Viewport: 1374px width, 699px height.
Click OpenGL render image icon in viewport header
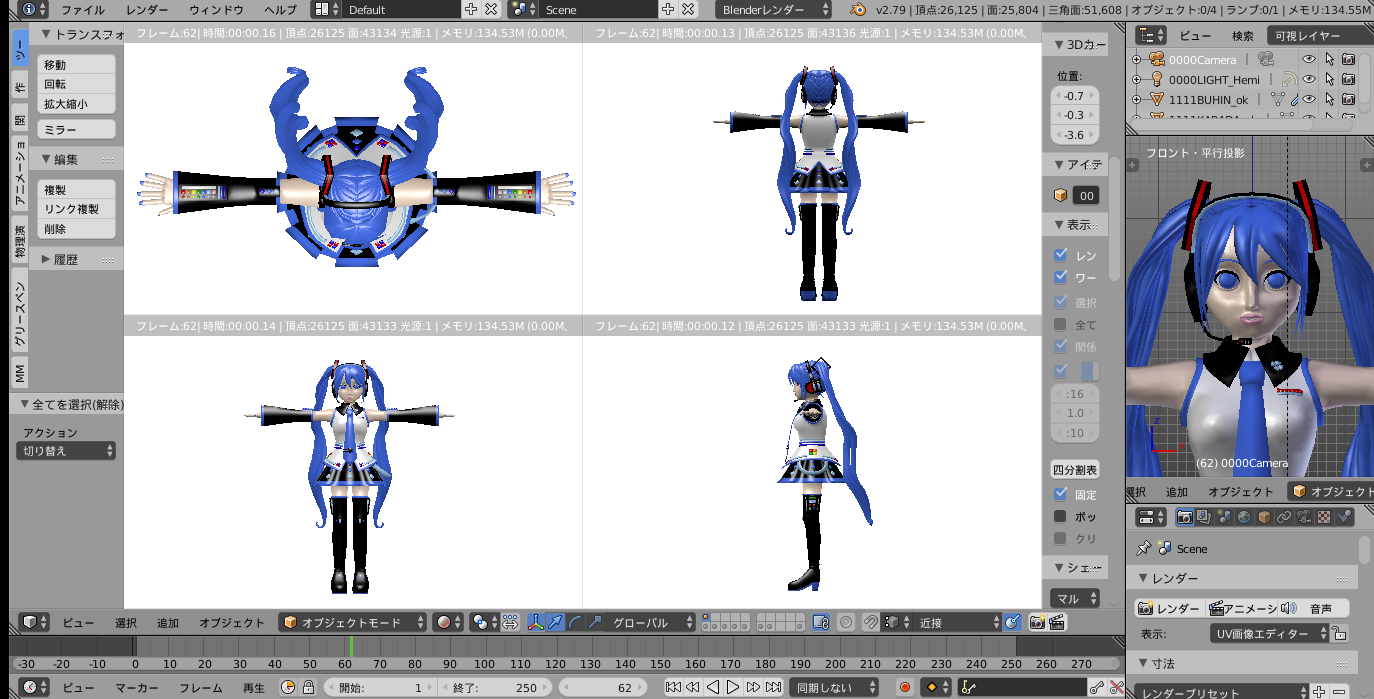tap(1037, 622)
